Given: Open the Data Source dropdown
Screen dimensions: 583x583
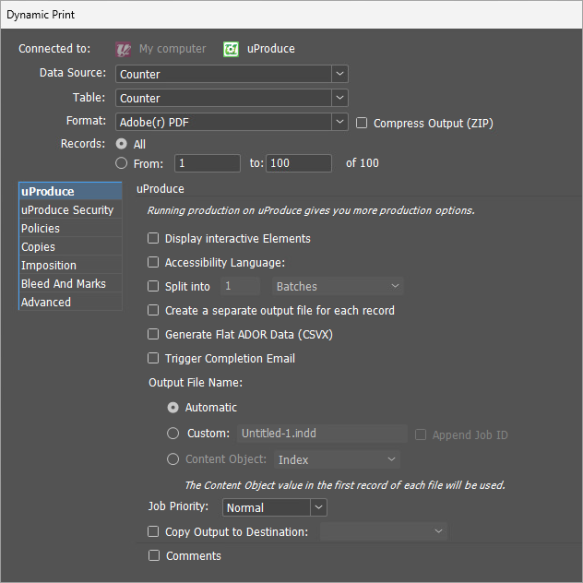Looking at the screenshot, I should [x=232, y=74].
